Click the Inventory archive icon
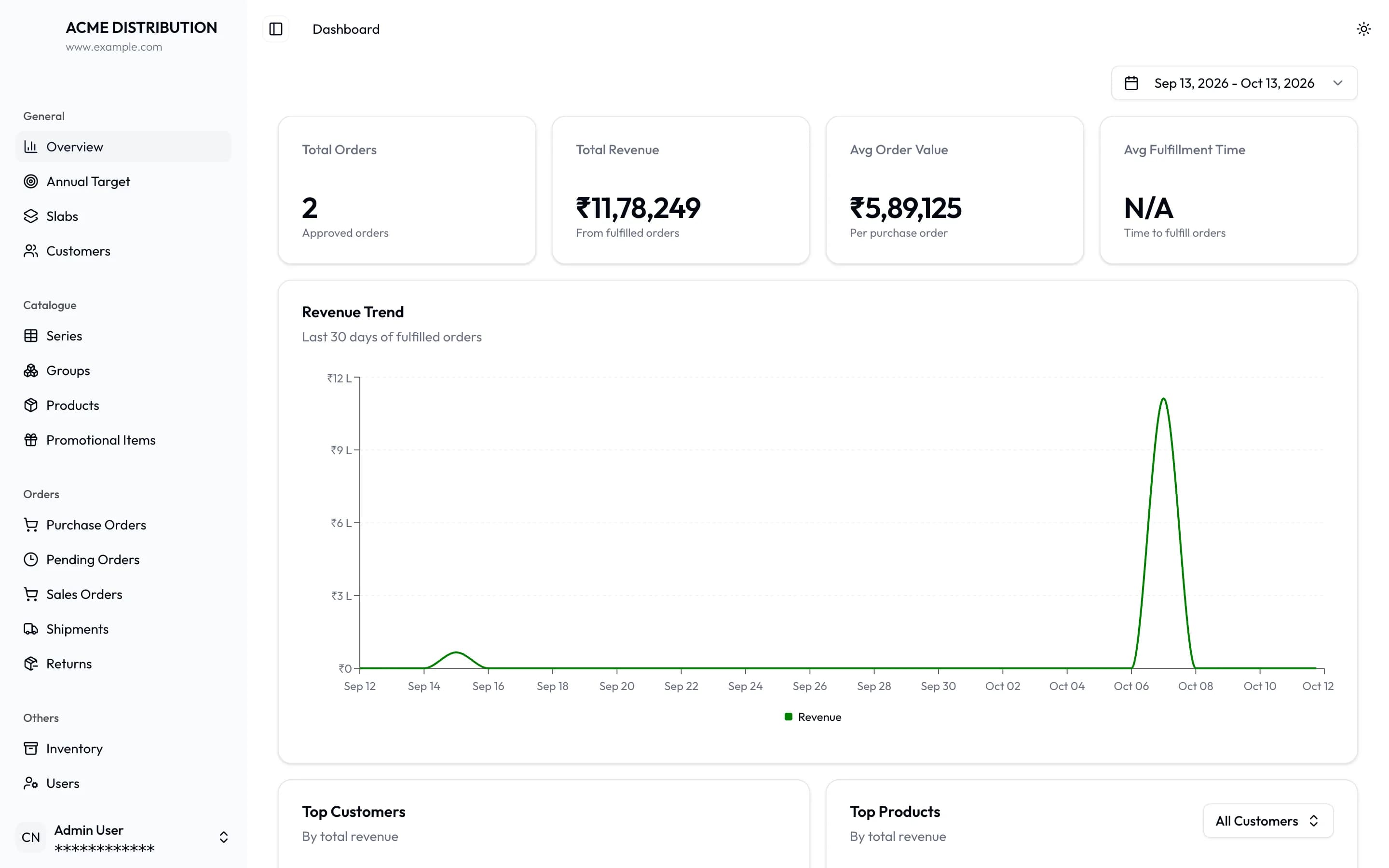Screen dimensions: 1389x868 [31, 749]
